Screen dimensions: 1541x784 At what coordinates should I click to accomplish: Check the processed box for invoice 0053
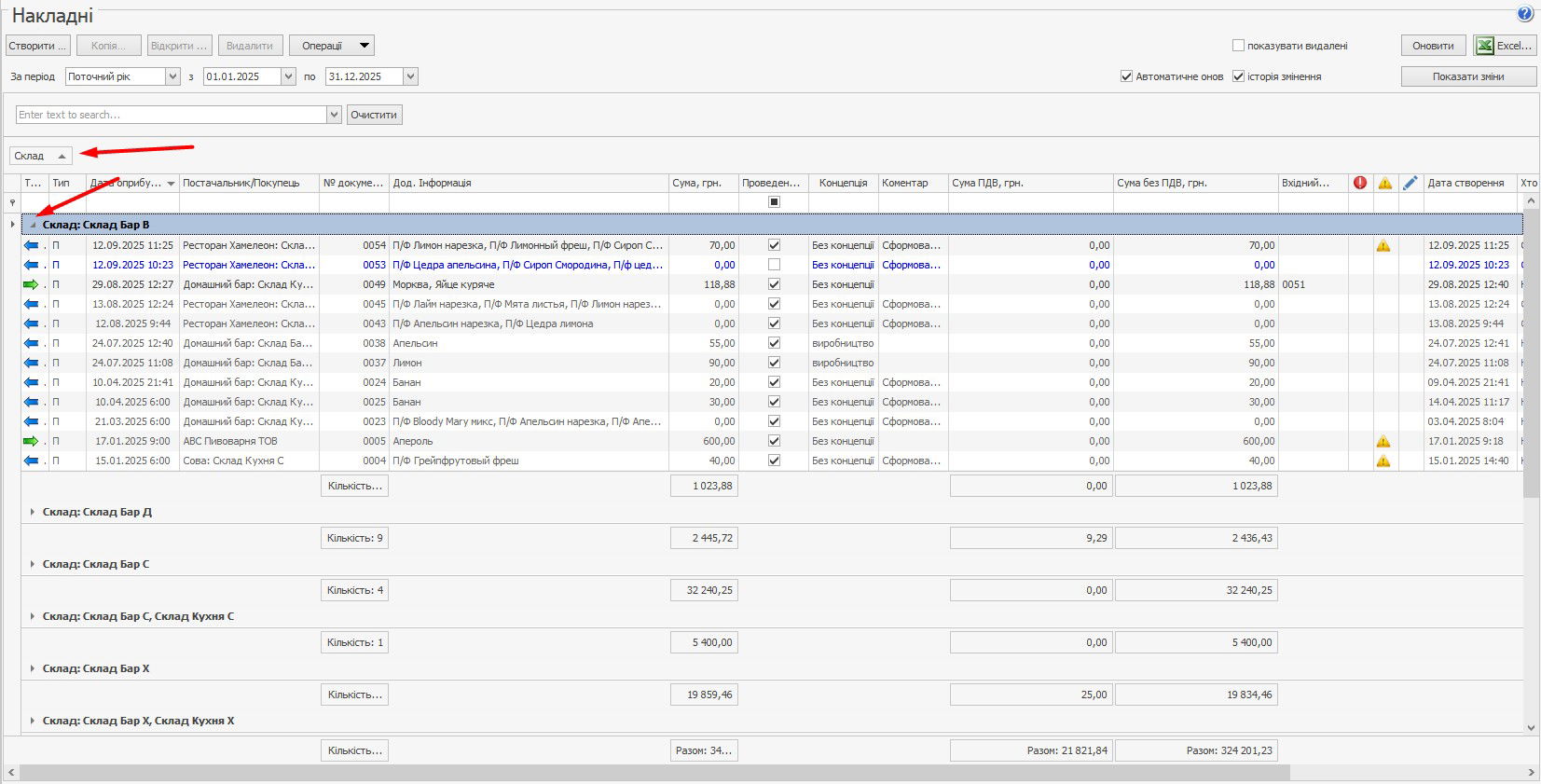pos(774,265)
